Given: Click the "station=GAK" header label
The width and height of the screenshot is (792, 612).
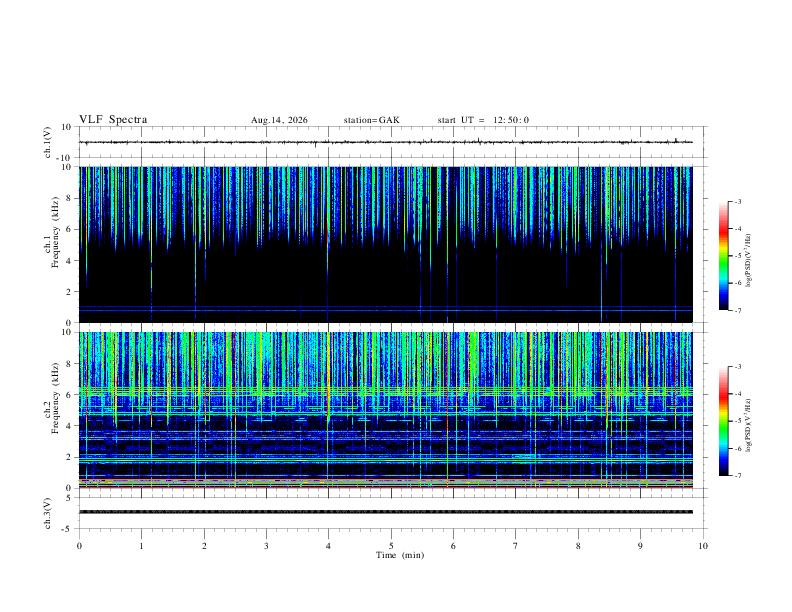Looking at the screenshot, I should click(371, 120).
